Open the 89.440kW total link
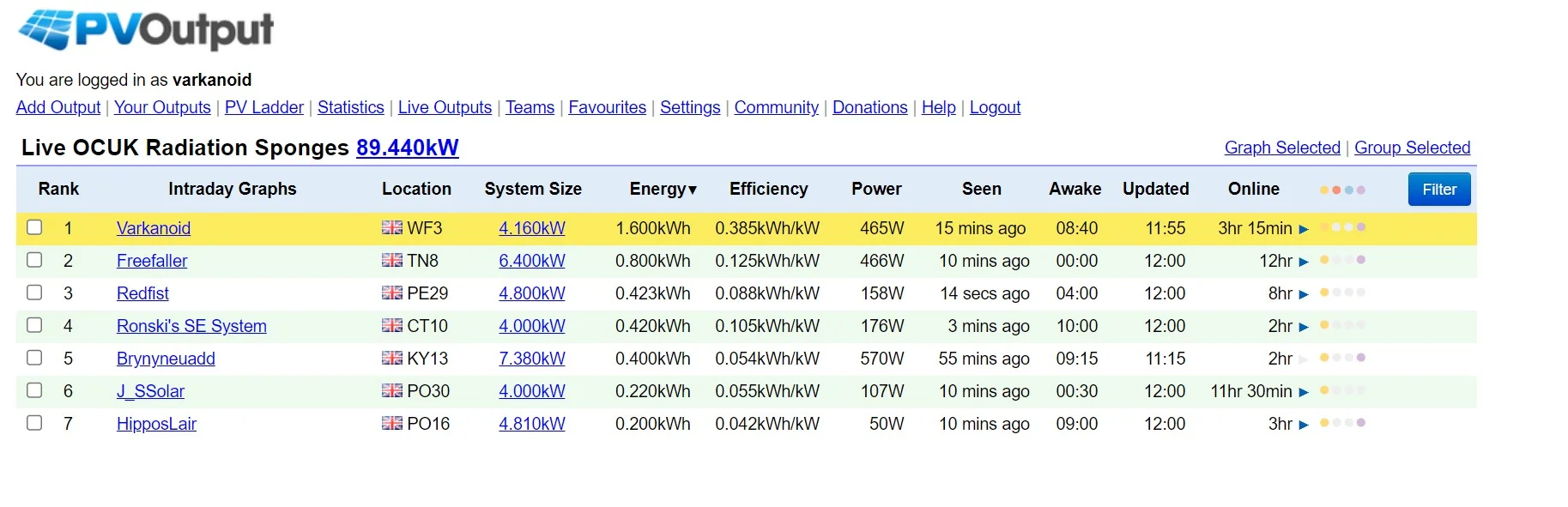 408,148
